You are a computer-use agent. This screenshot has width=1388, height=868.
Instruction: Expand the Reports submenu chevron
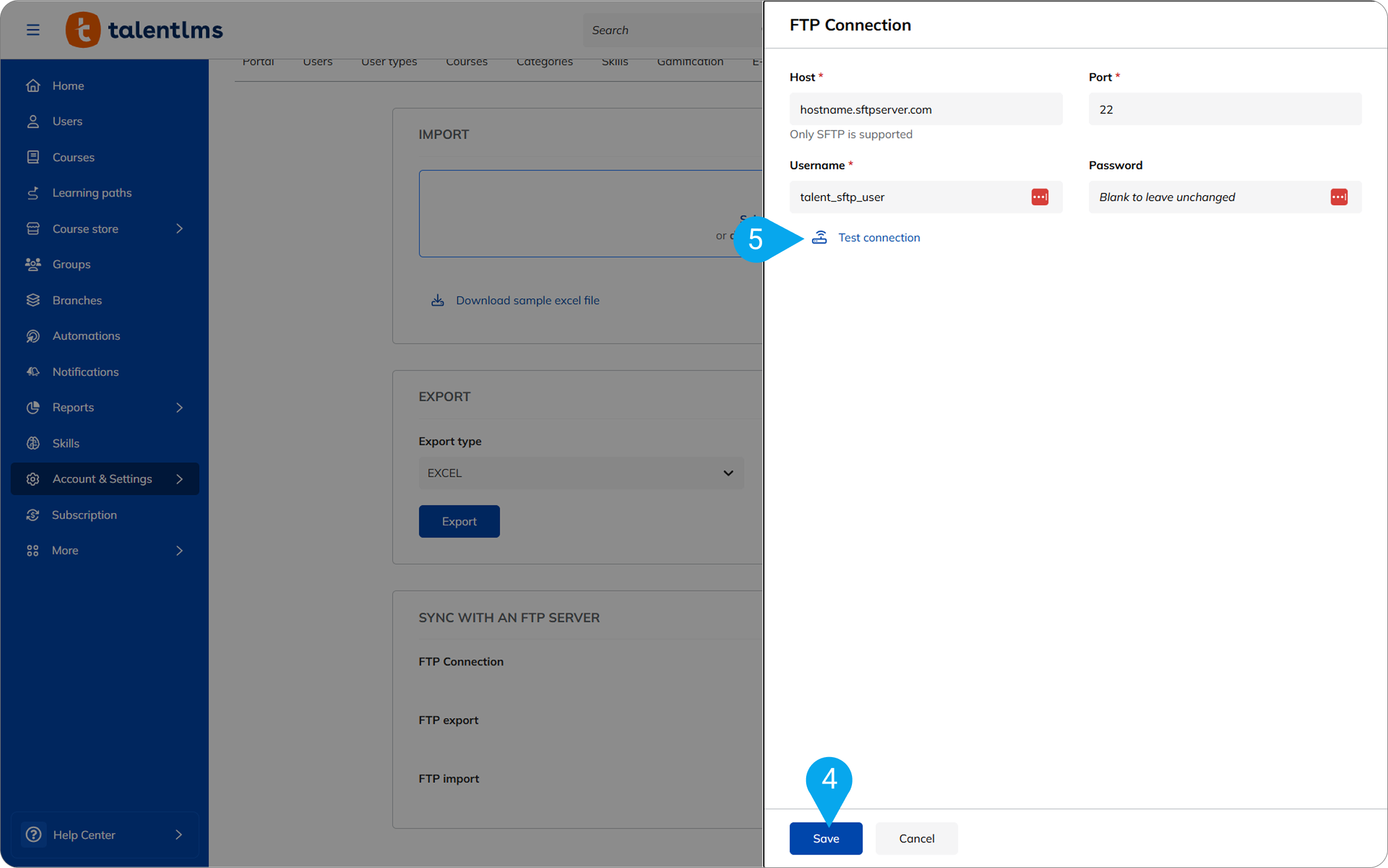[179, 407]
